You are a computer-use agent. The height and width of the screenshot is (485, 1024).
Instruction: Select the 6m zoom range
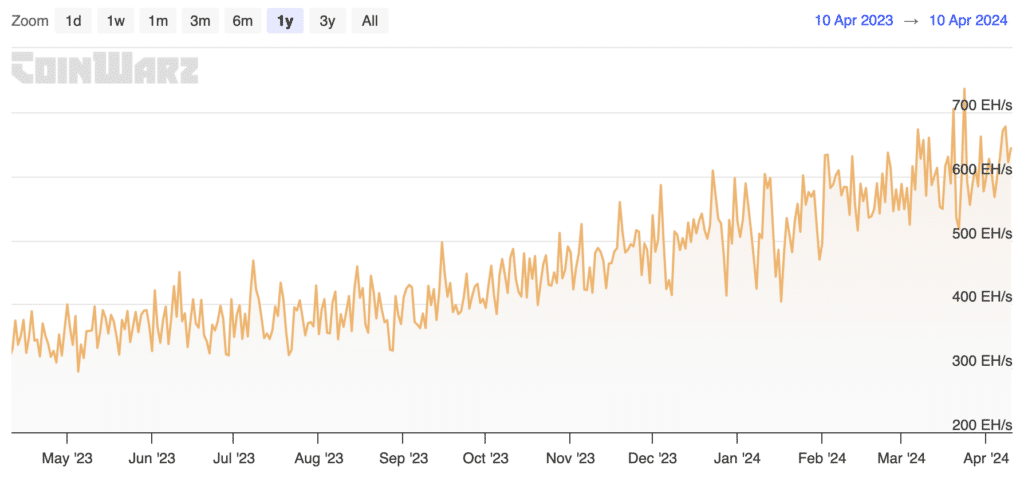click(x=242, y=20)
